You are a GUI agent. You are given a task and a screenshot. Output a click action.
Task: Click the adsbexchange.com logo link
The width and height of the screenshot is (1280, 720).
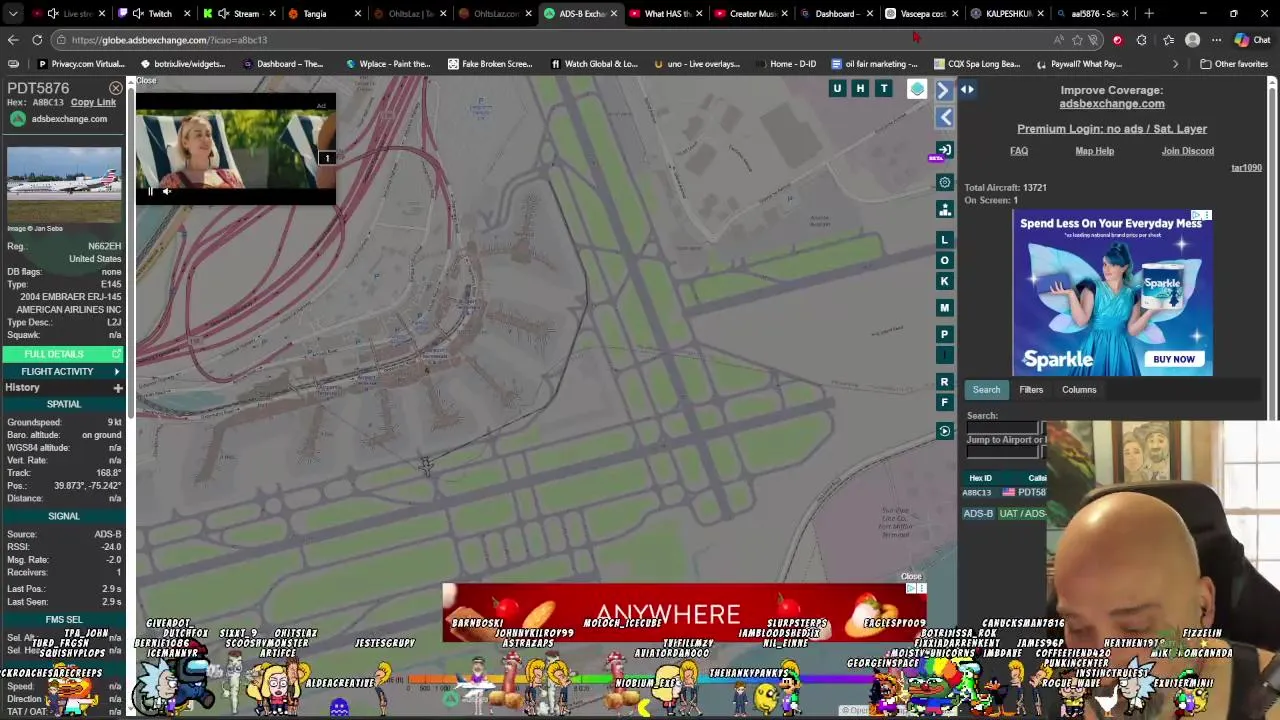[x=58, y=119]
